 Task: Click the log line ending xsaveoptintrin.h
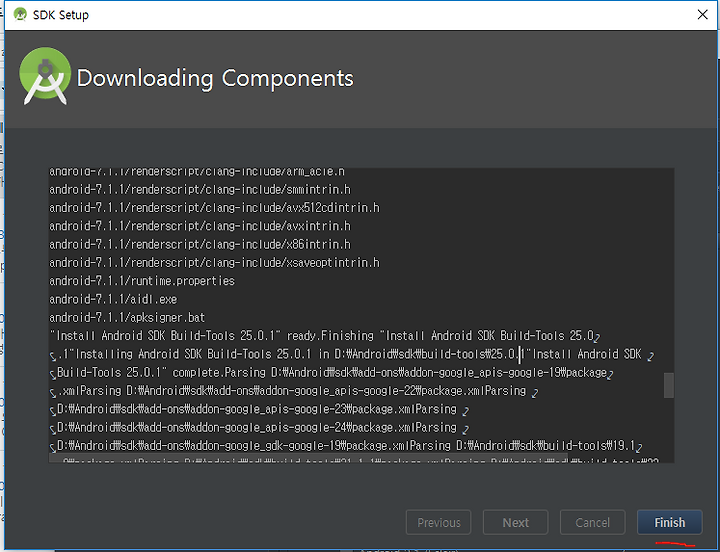(214, 263)
